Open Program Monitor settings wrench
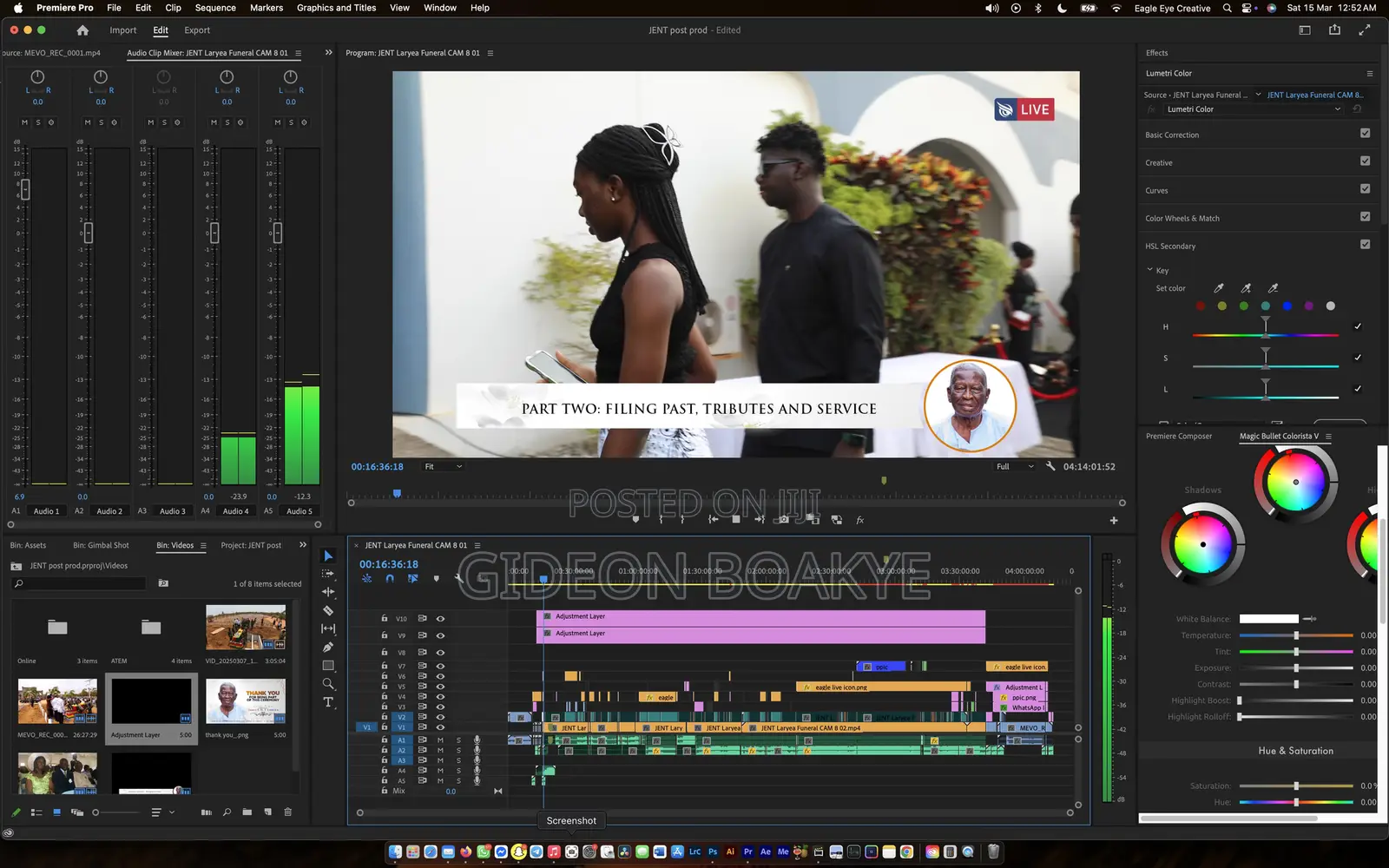The height and width of the screenshot is (868, 1389). coord(1050,466)
